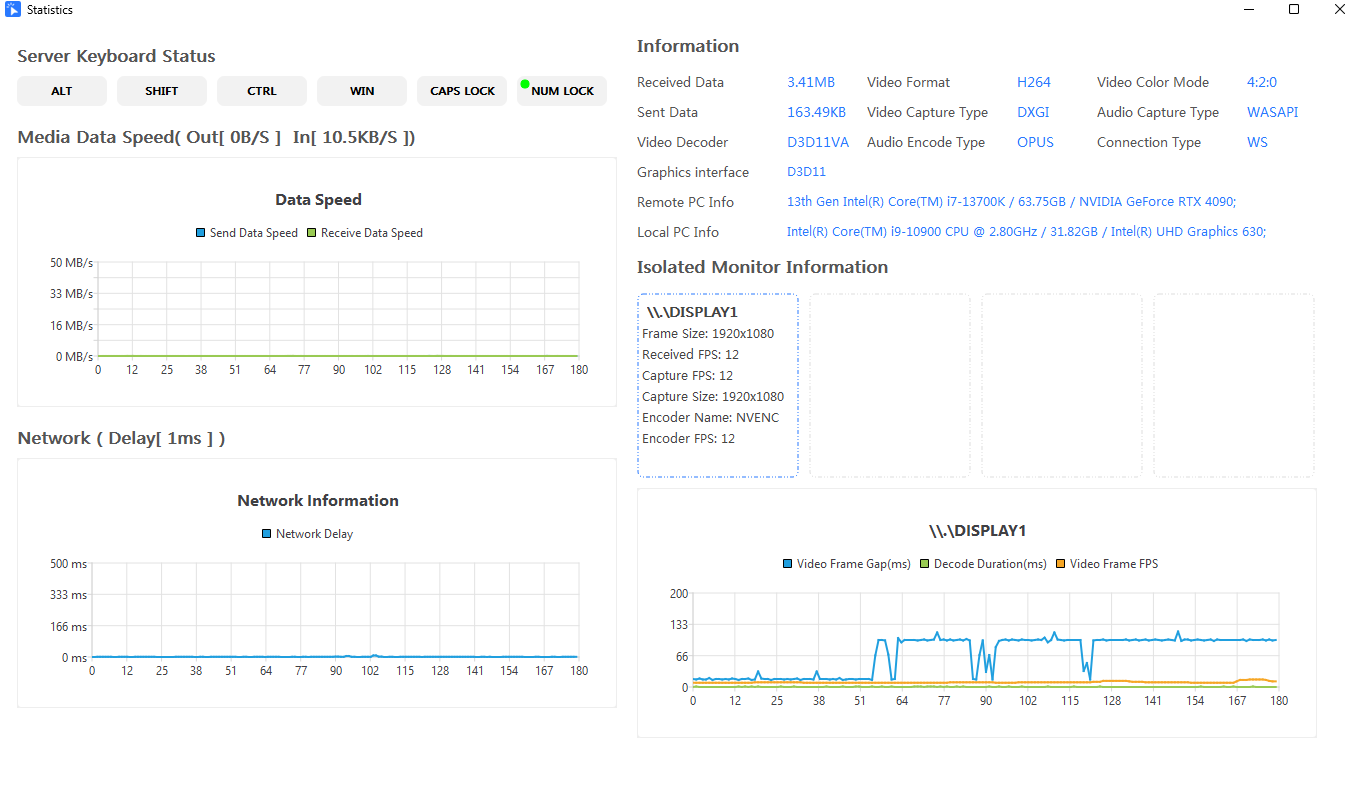Click the Network Delay legend marker
Viewport: 1353px width, 790px height.
point(267,534)
